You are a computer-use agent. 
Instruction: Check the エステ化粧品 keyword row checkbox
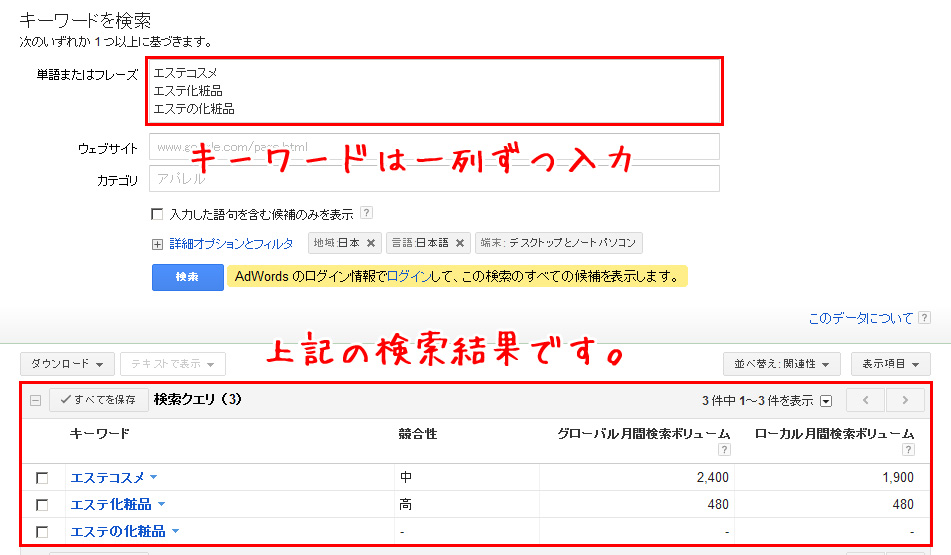click(42, 505)
